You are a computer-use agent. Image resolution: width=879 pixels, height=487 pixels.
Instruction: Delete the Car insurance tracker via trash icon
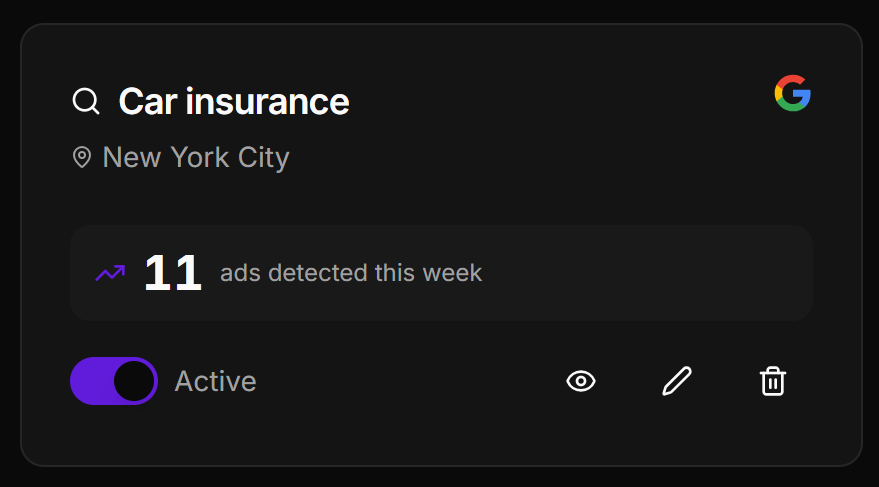[x=773, y=381]
